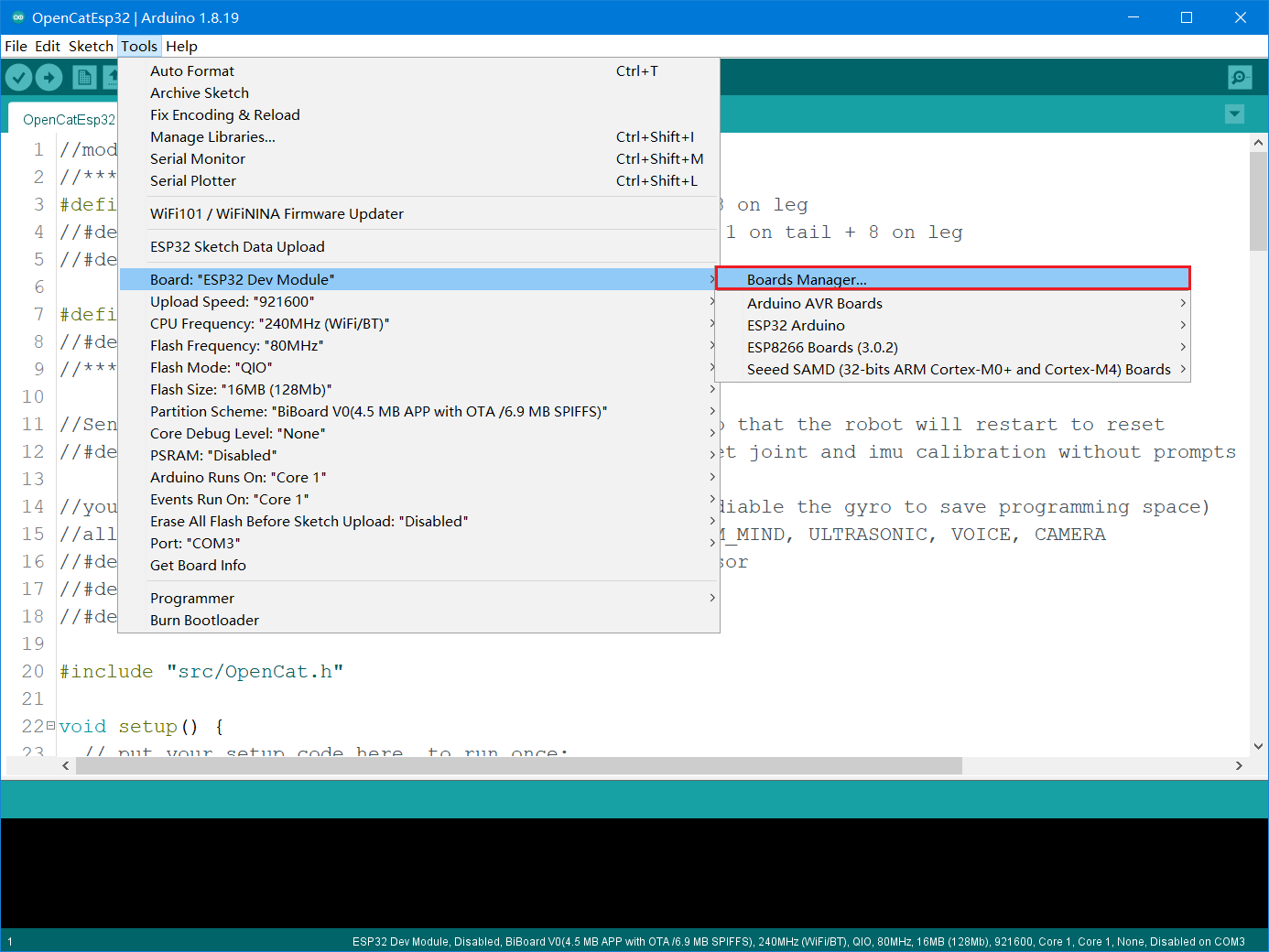Click the Verify checkmark toolbar icon
This screenshot has width=1269, height=952.
(x=18, y=78)
